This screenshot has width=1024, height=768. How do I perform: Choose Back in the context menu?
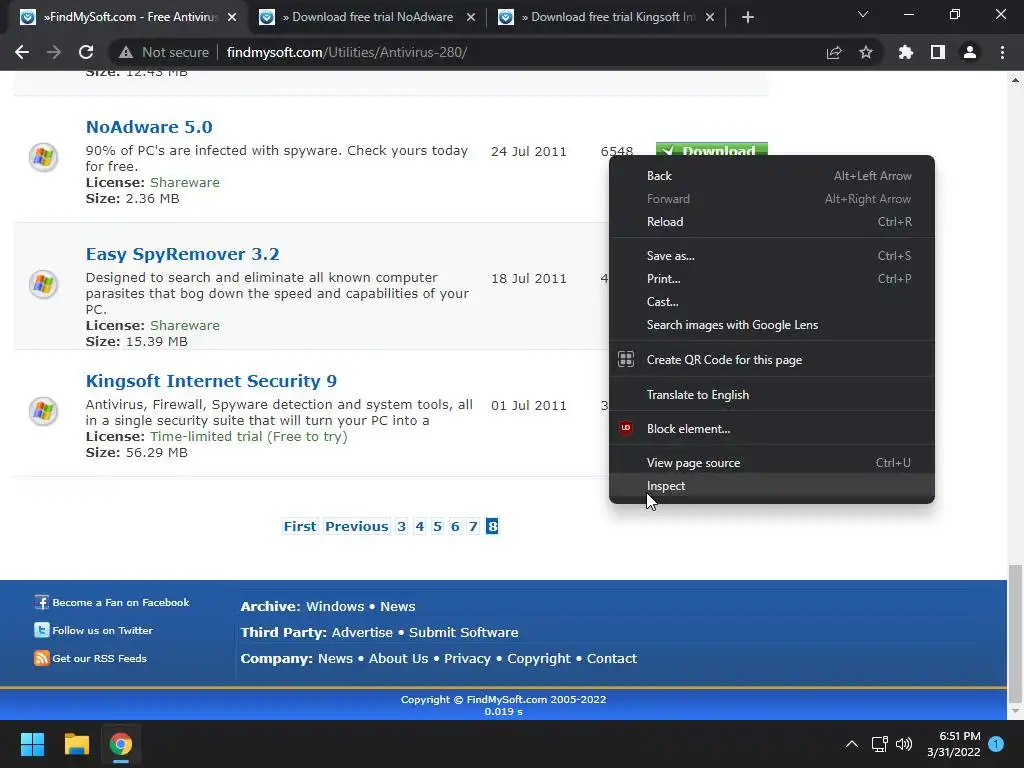click(771, 176)
